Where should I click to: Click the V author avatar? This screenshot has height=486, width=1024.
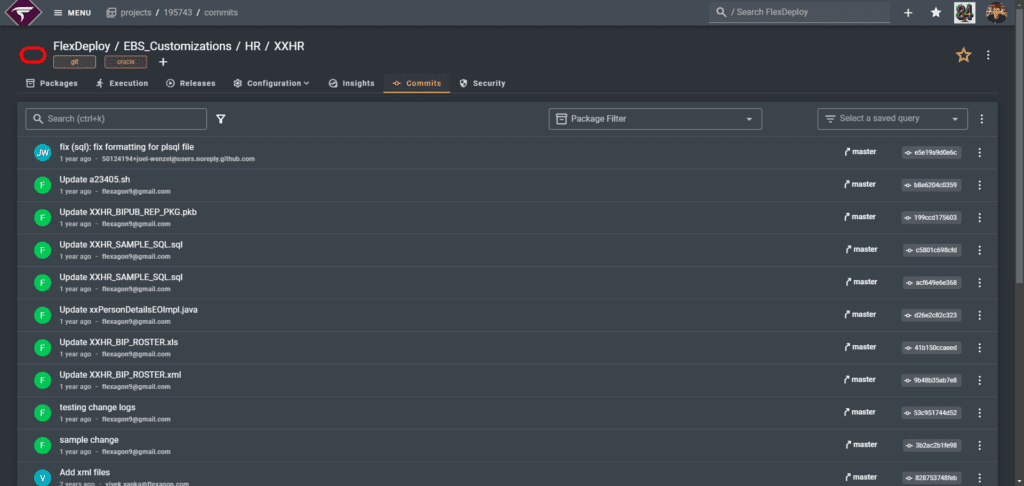[x=42, y=478]
